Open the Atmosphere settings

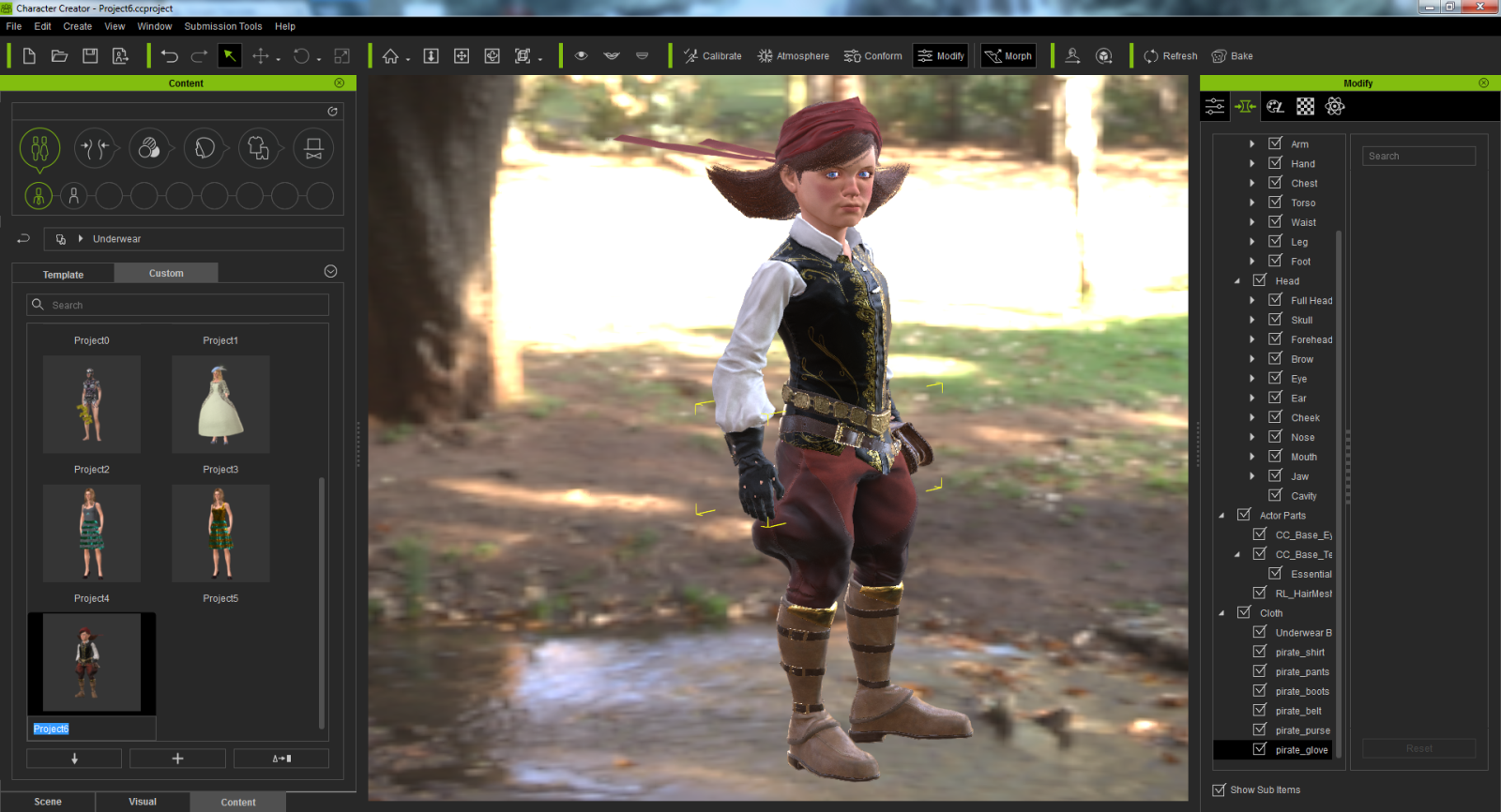click(794, 56)
